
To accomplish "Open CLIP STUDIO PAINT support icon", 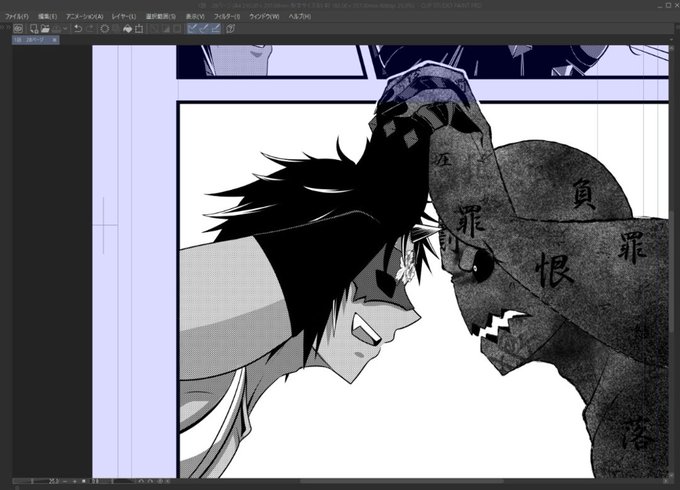I will pos(231,29).
